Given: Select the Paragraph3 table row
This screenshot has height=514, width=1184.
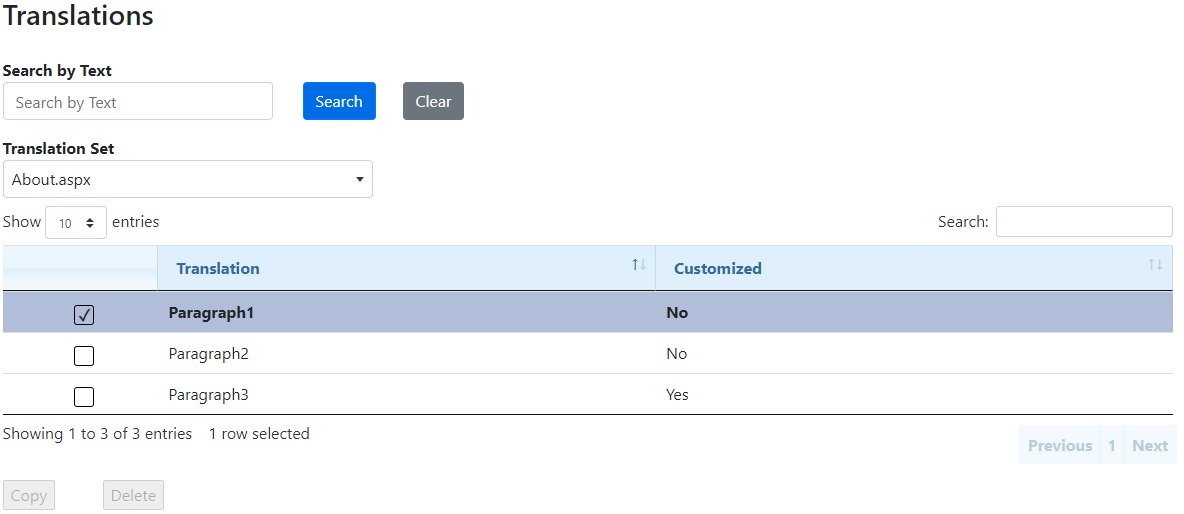Looking at the screenshot, I should click(x=400, y=395).
